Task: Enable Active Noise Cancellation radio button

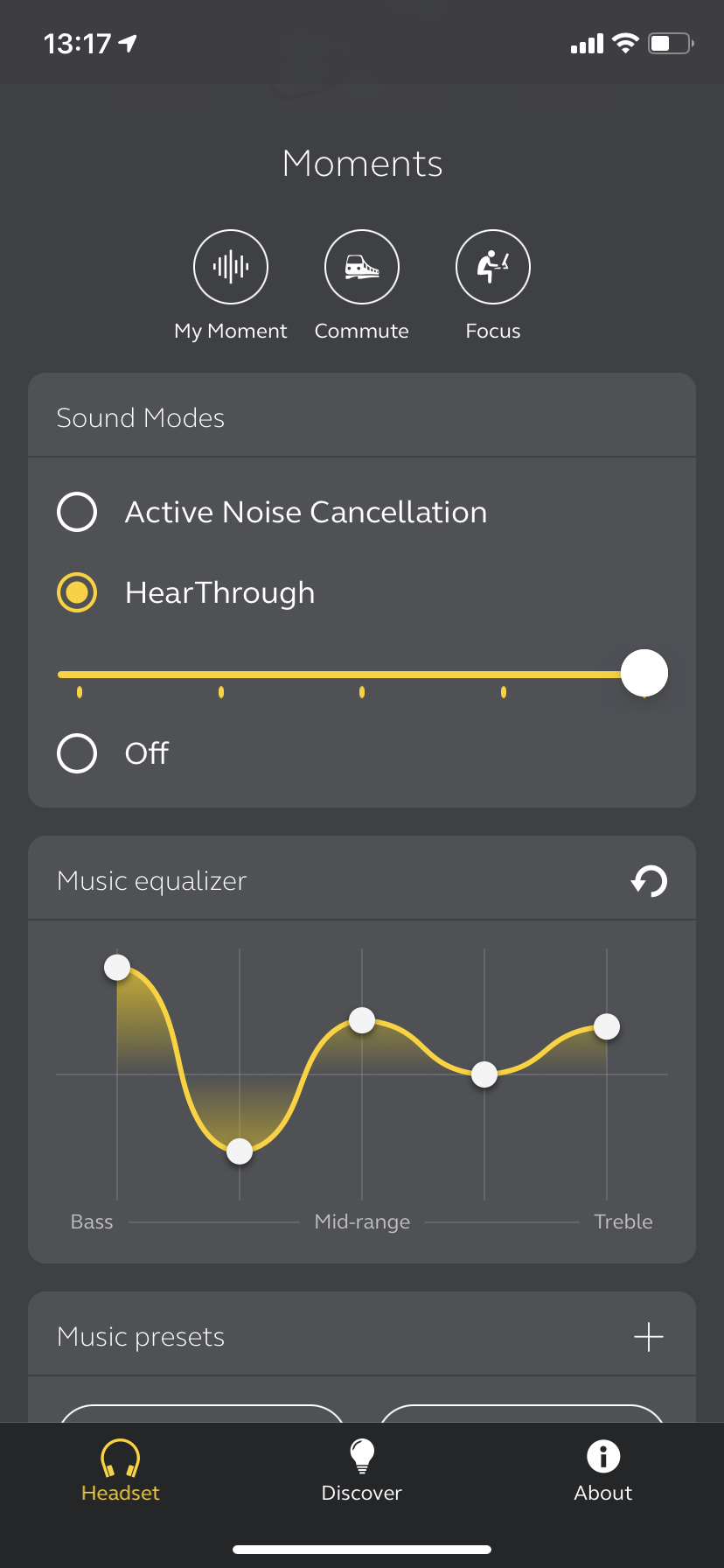Action: (77, 512)
